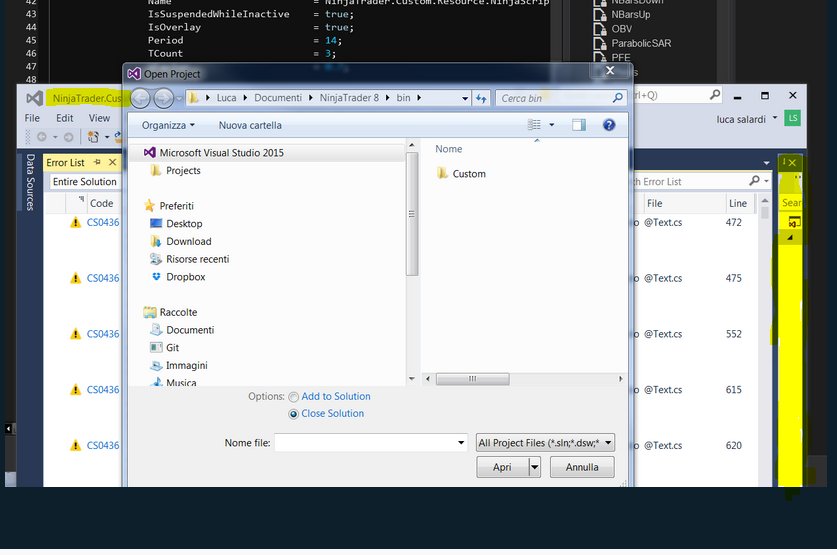Select Preferiti star item
This screenshot has height=555, width=837.
point(169,206)
